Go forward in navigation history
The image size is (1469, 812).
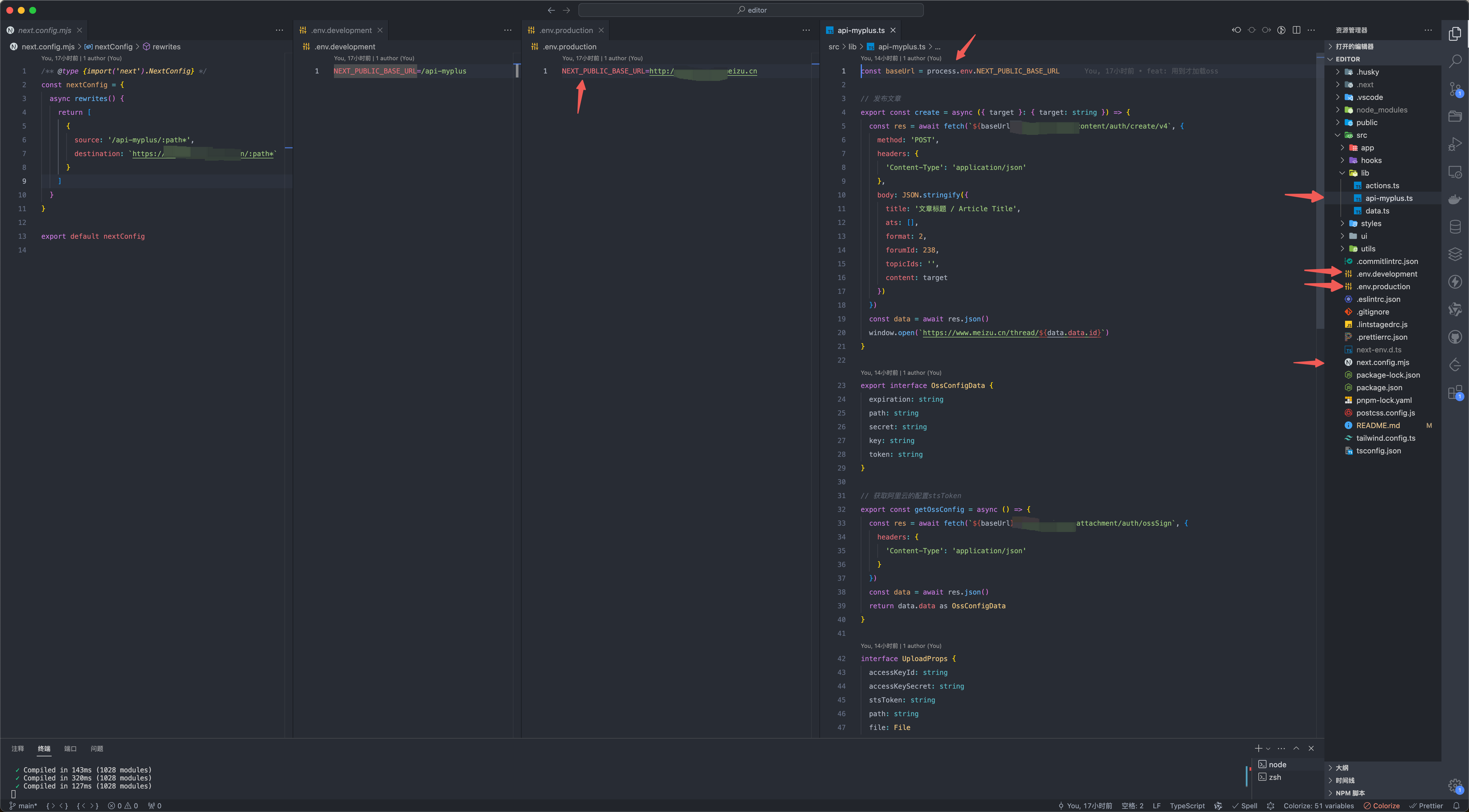click(566, 10)
